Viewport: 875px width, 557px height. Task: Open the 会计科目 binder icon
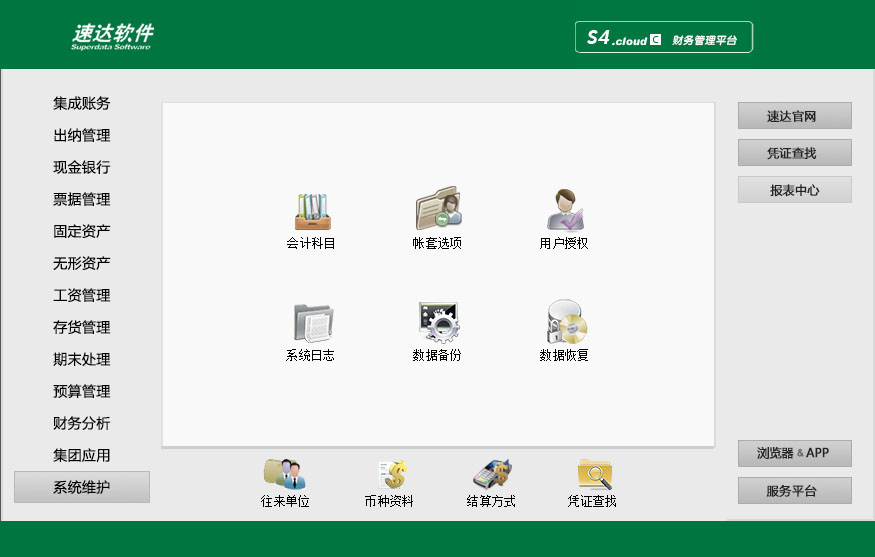click(312, 212)
